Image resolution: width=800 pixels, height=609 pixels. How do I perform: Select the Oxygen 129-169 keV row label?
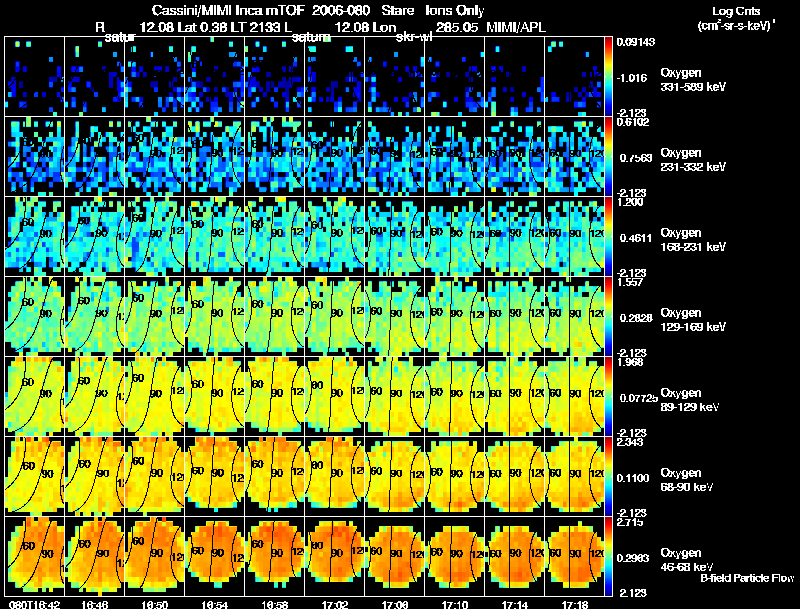click(693, 320)
